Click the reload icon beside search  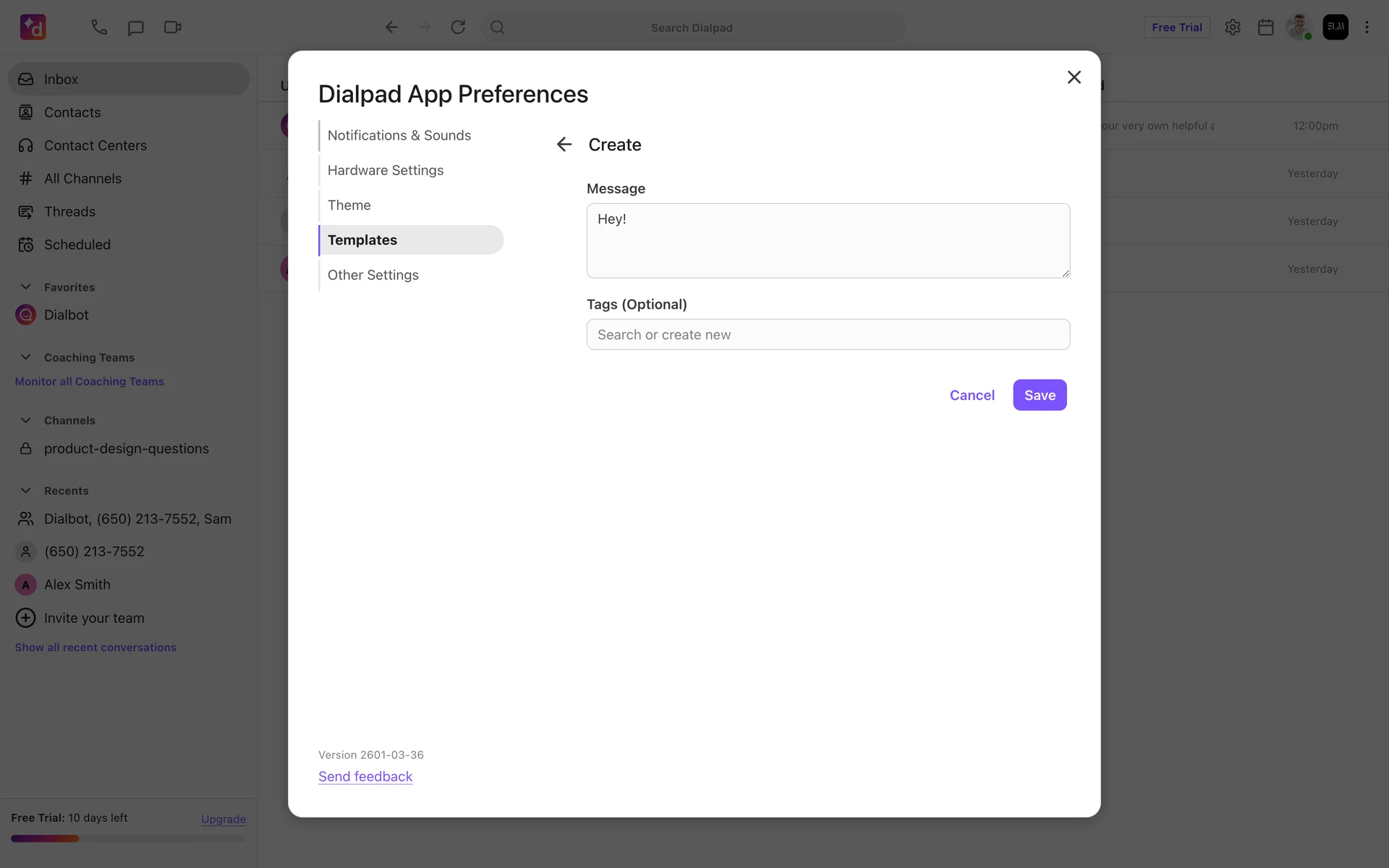(x=458, y=27)
